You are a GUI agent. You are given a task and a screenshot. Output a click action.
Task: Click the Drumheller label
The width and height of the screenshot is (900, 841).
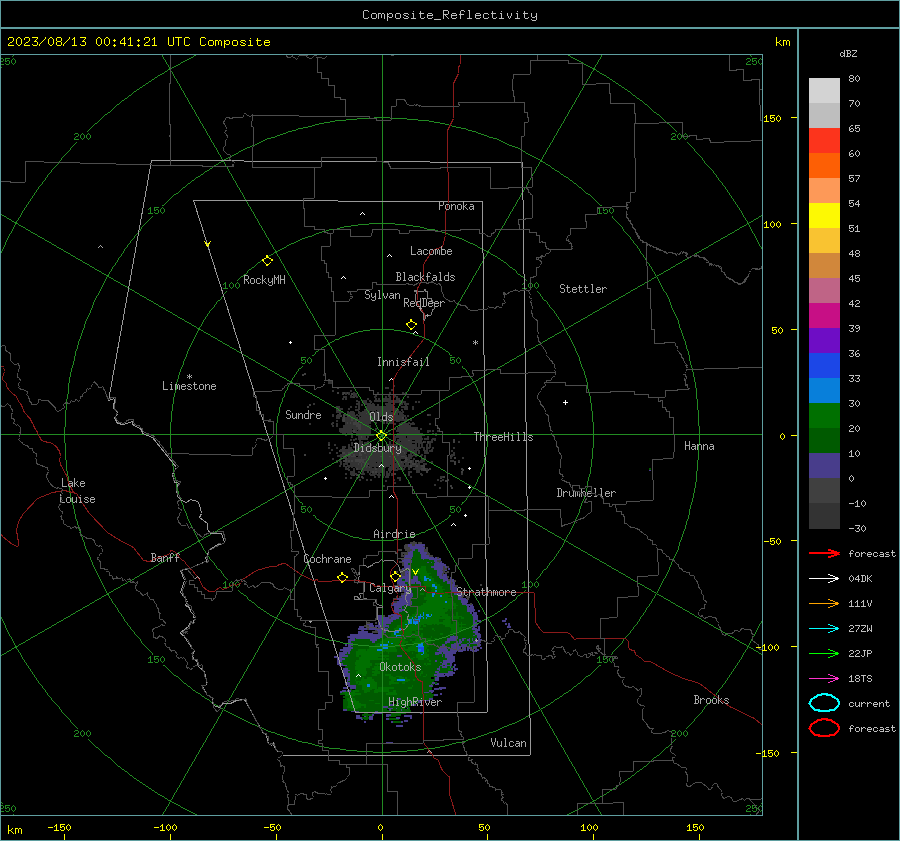586,493
